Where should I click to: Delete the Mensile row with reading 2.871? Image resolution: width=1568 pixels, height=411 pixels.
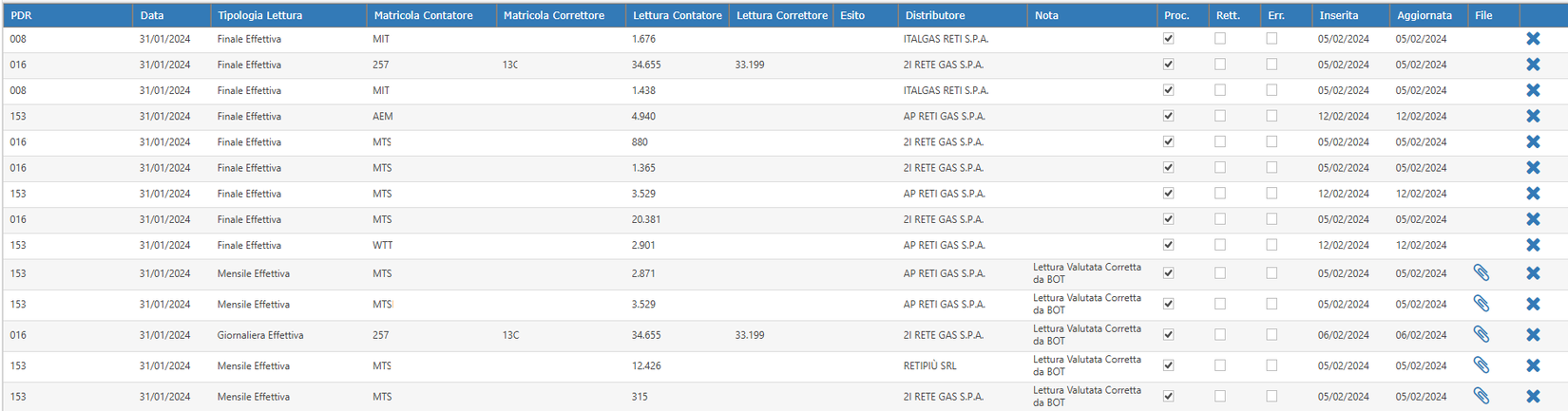click(x=1533, y=273)
